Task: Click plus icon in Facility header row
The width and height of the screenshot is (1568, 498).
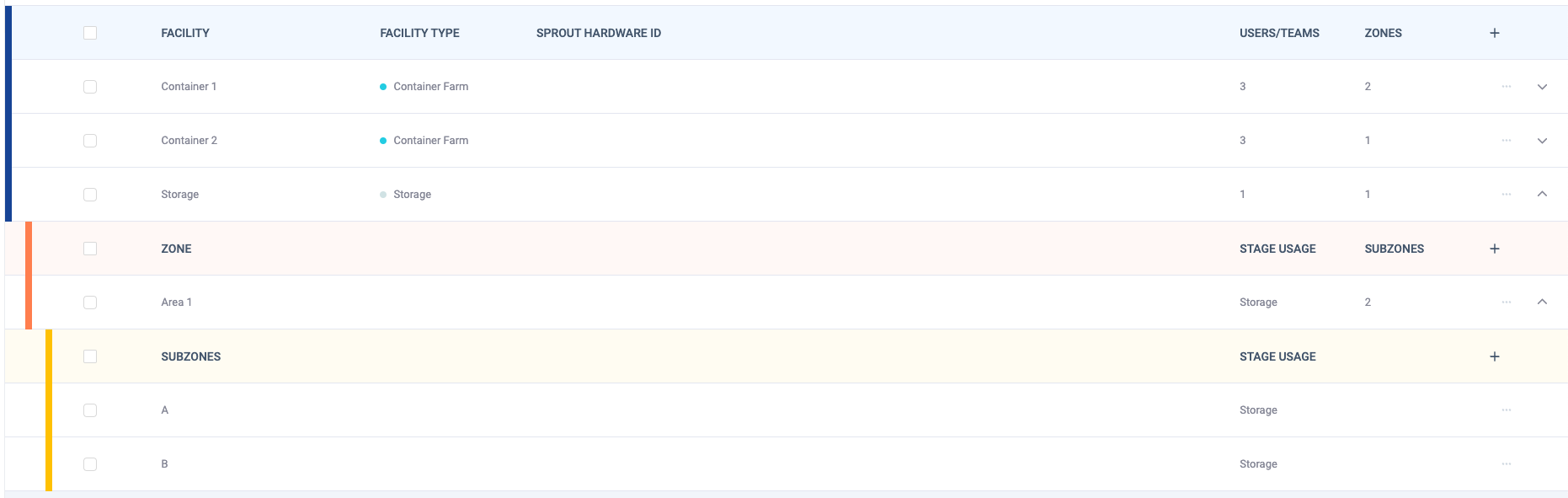Action: click(1494, 33)
